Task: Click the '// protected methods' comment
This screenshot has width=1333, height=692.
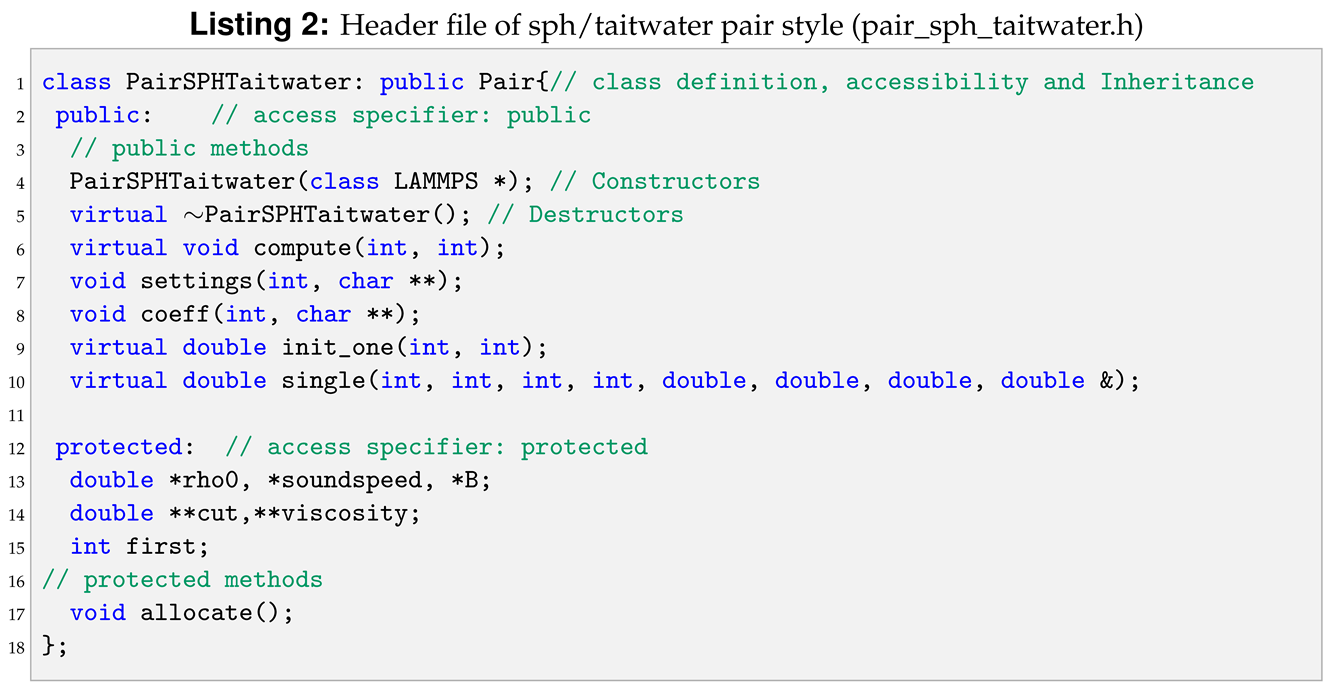Action: (x=182, y=579)
